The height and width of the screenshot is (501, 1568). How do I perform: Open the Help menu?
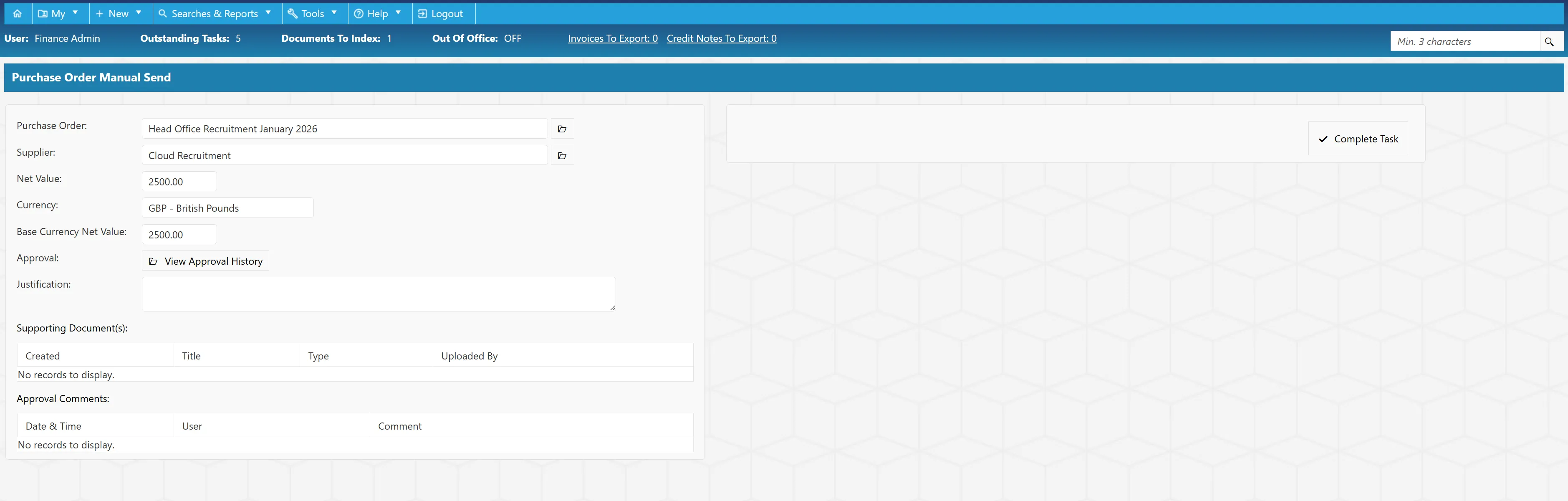coord(379,13)
